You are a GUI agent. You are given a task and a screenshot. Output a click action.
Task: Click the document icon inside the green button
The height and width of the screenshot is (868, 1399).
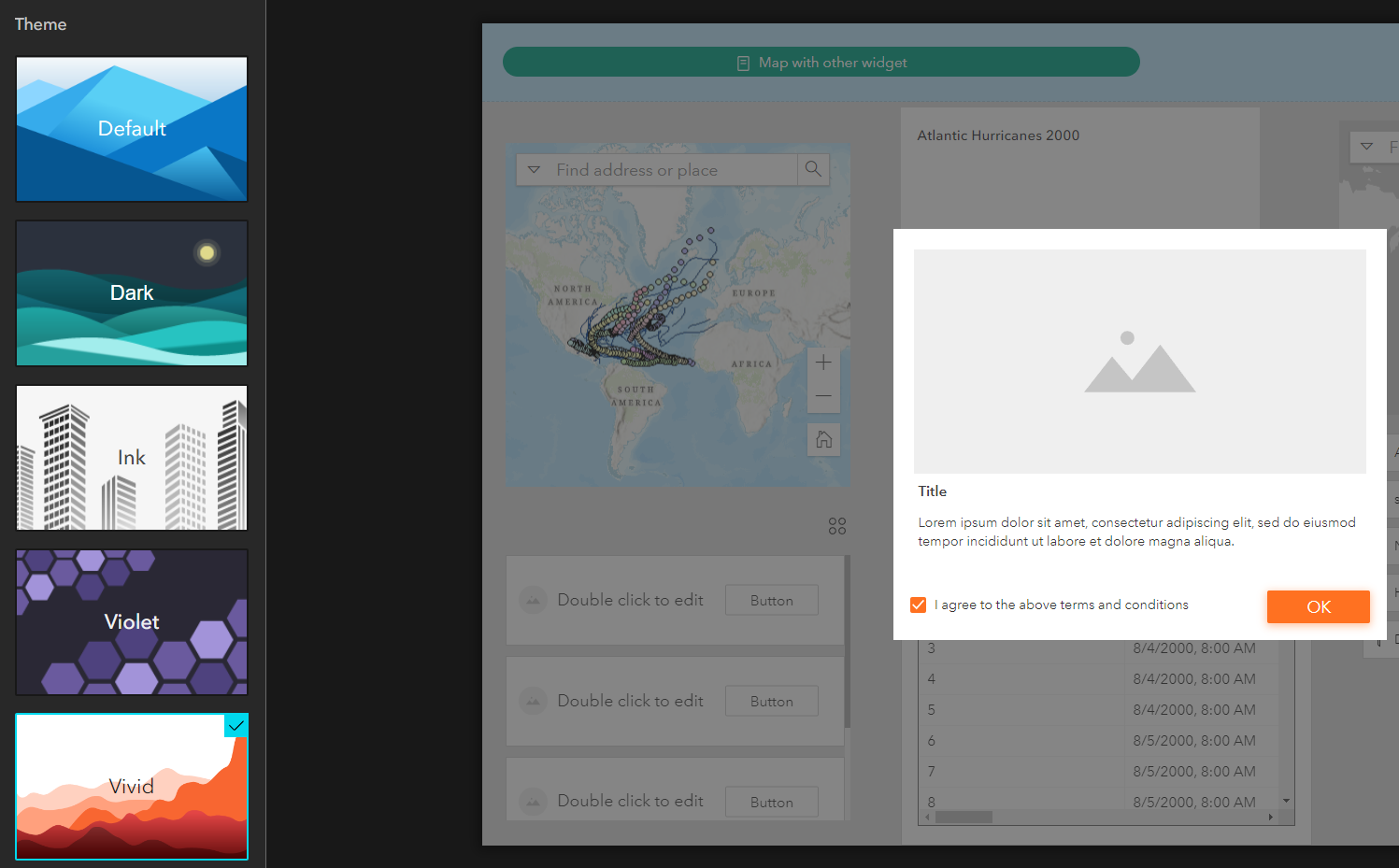tap(742, 62)
